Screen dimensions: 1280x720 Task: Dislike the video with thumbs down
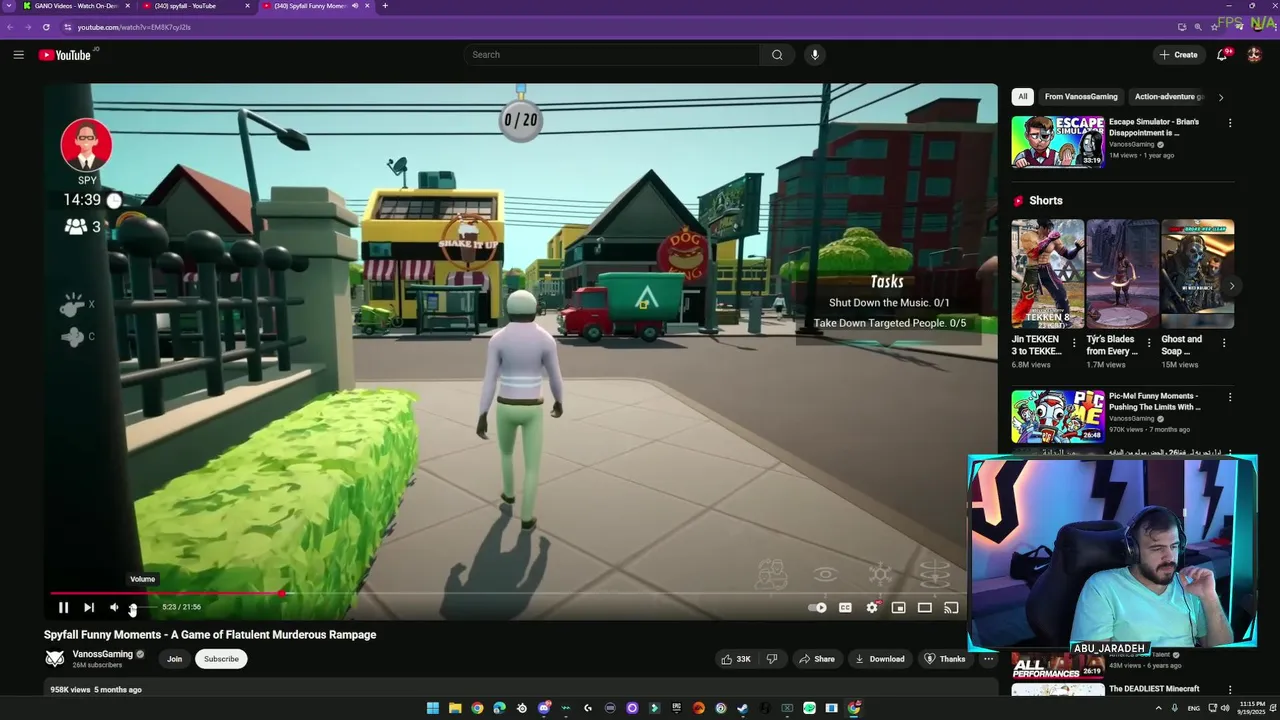point(771,659)
